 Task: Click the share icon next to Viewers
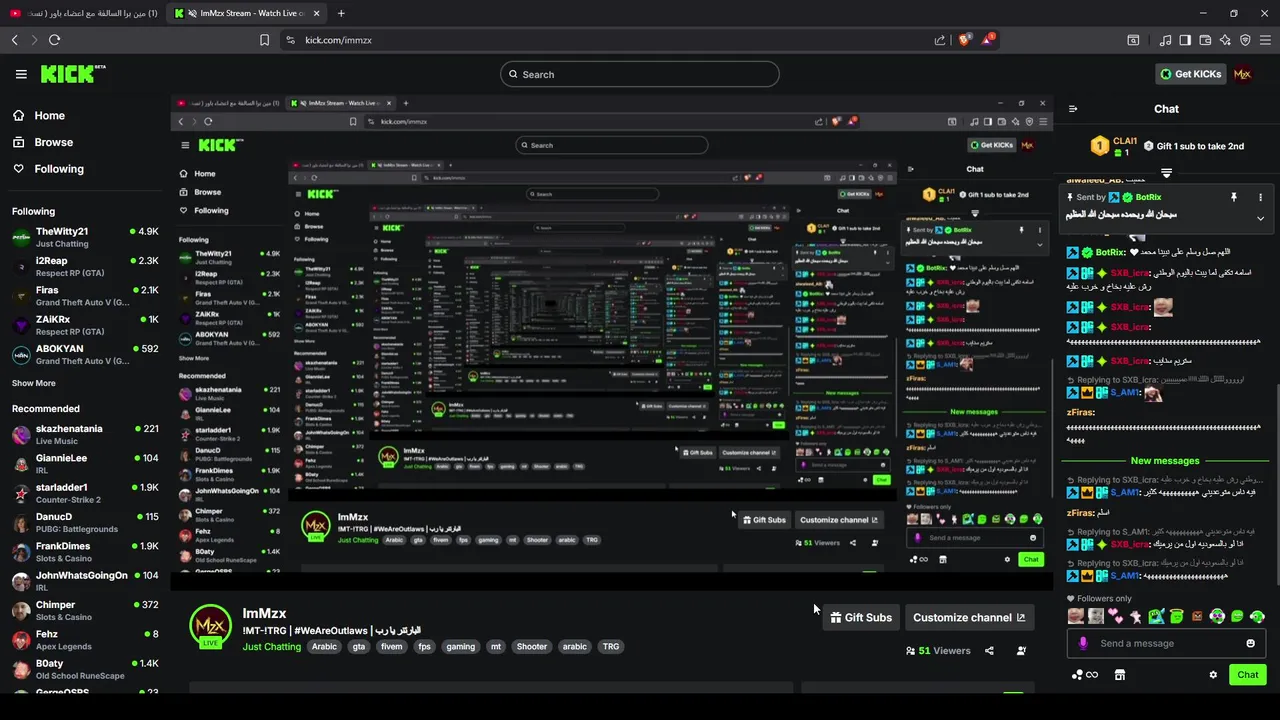(989, 650)
